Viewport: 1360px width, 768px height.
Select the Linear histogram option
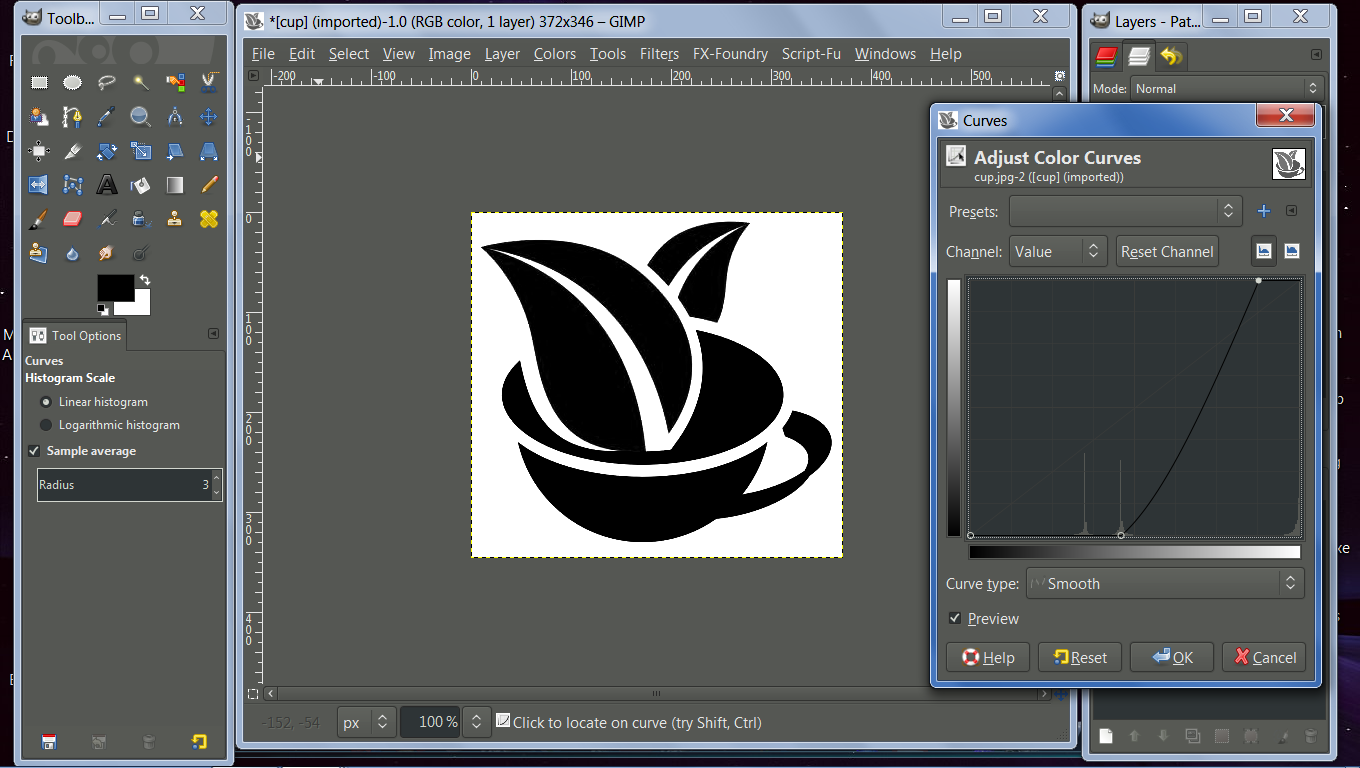click(93, 402)
